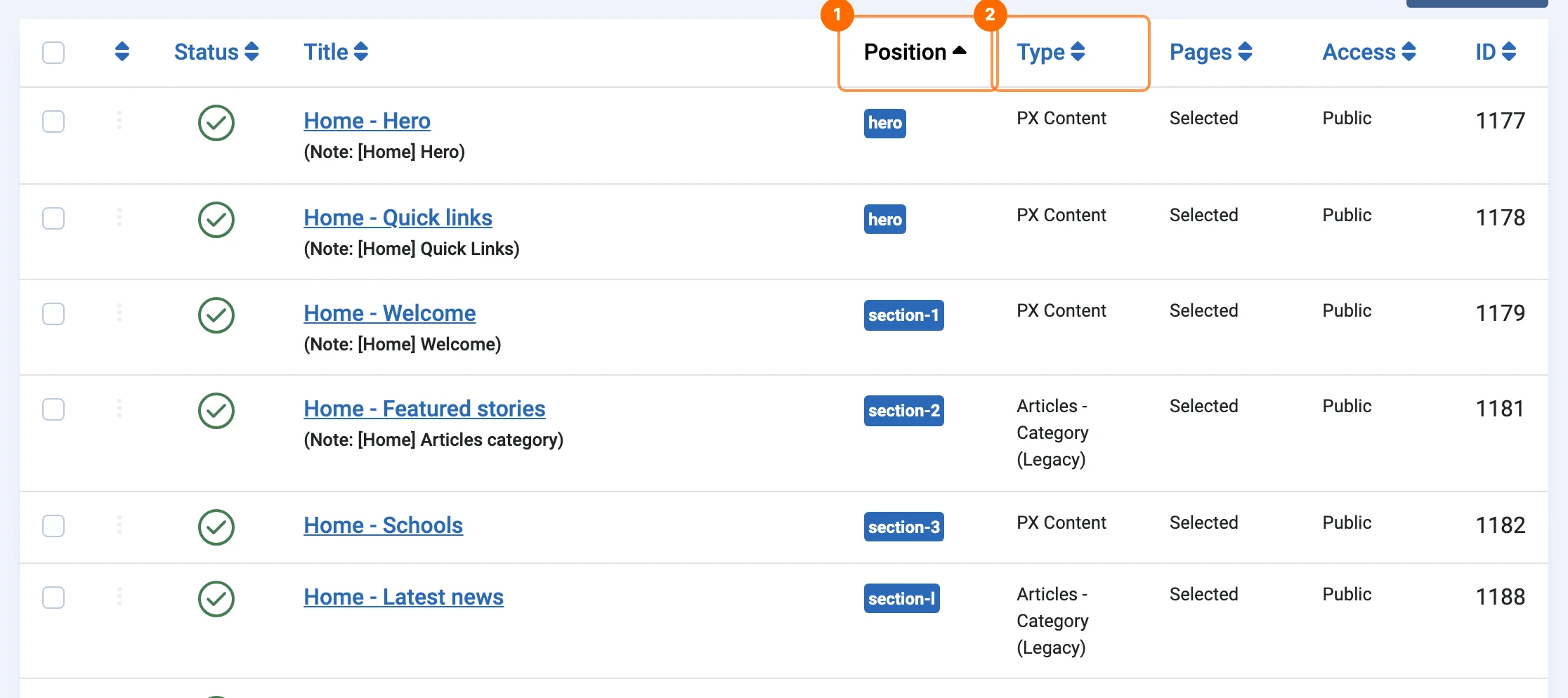This screenshot has height=698, width=1568.
Task: Check the select-all checkbox in header
Action: [x=53, y=53]
